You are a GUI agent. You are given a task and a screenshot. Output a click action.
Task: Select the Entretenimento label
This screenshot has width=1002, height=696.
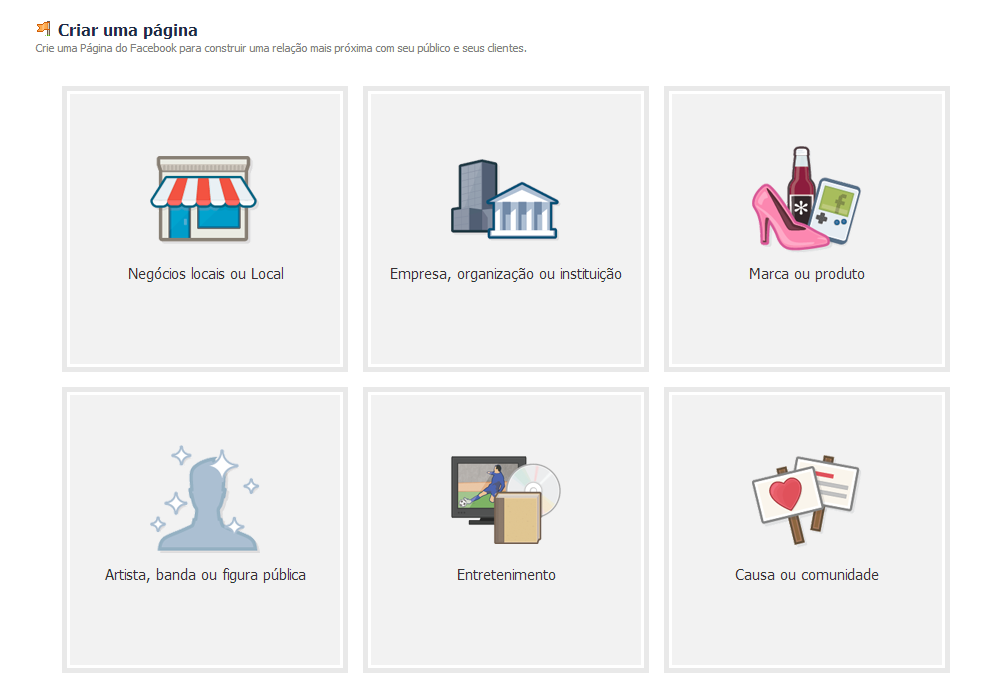point(506,575)
